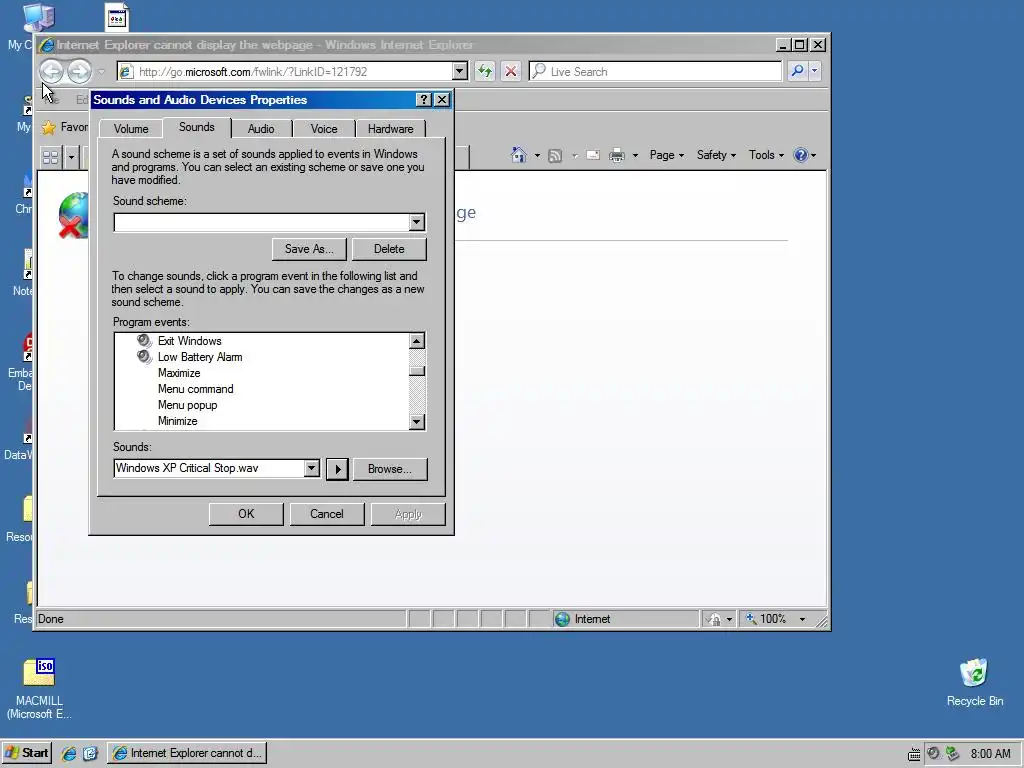Click program events scrollbar up arrow
This screenshot has height=768, width=1024.
(x=417, y=341)
